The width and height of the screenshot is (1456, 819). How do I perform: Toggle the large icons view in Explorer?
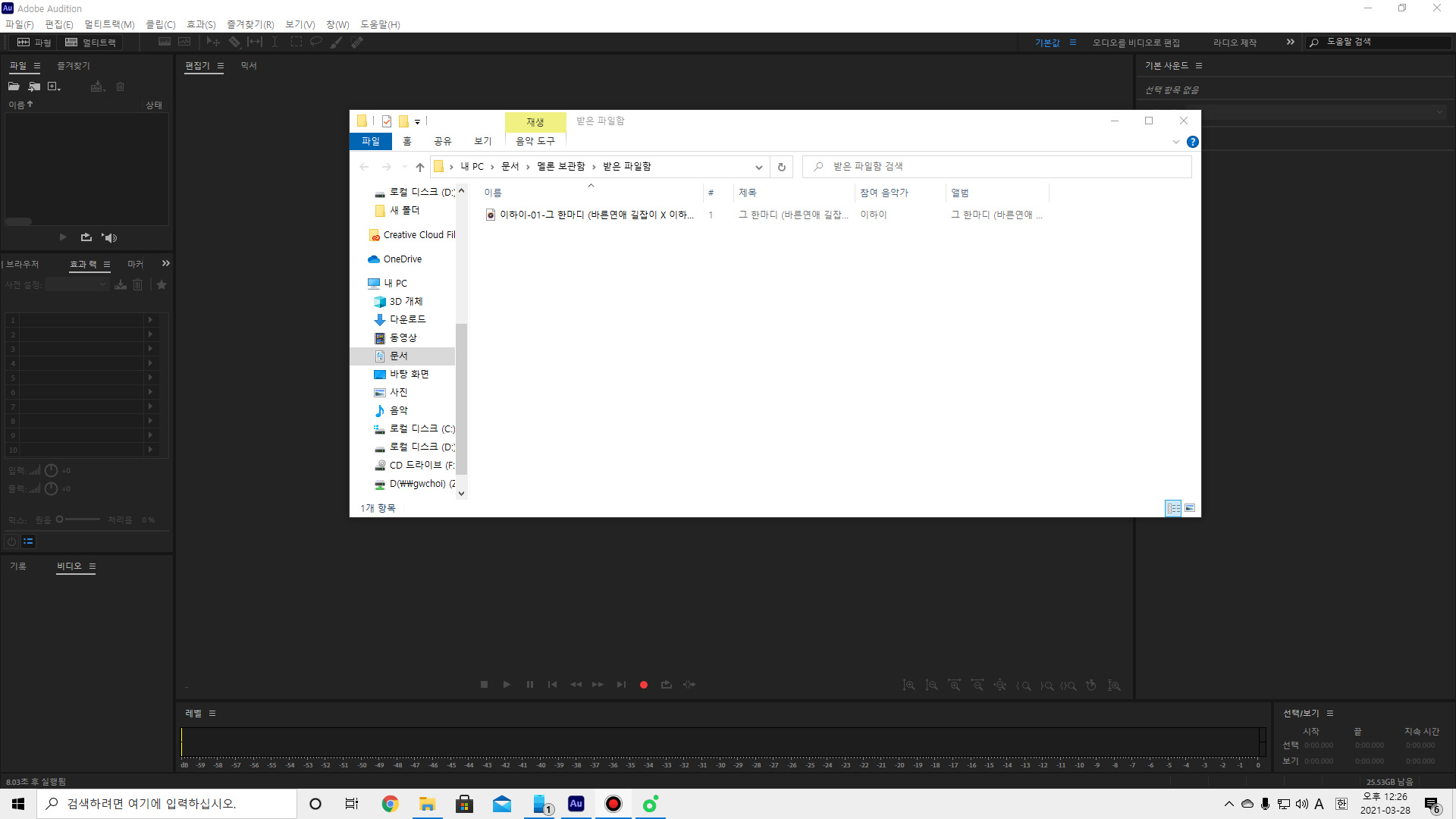point(1190,508)
